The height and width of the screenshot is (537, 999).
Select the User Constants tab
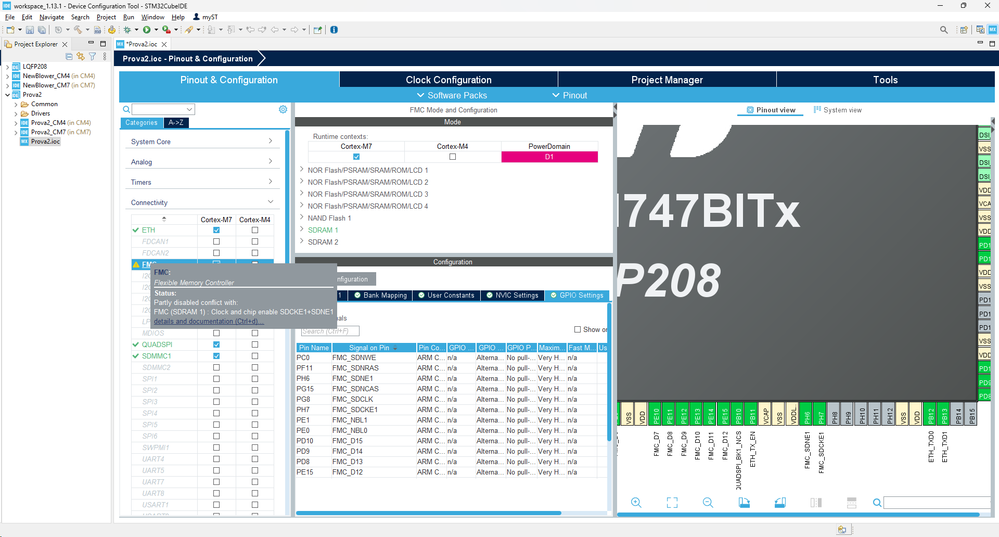click(446, 296)
